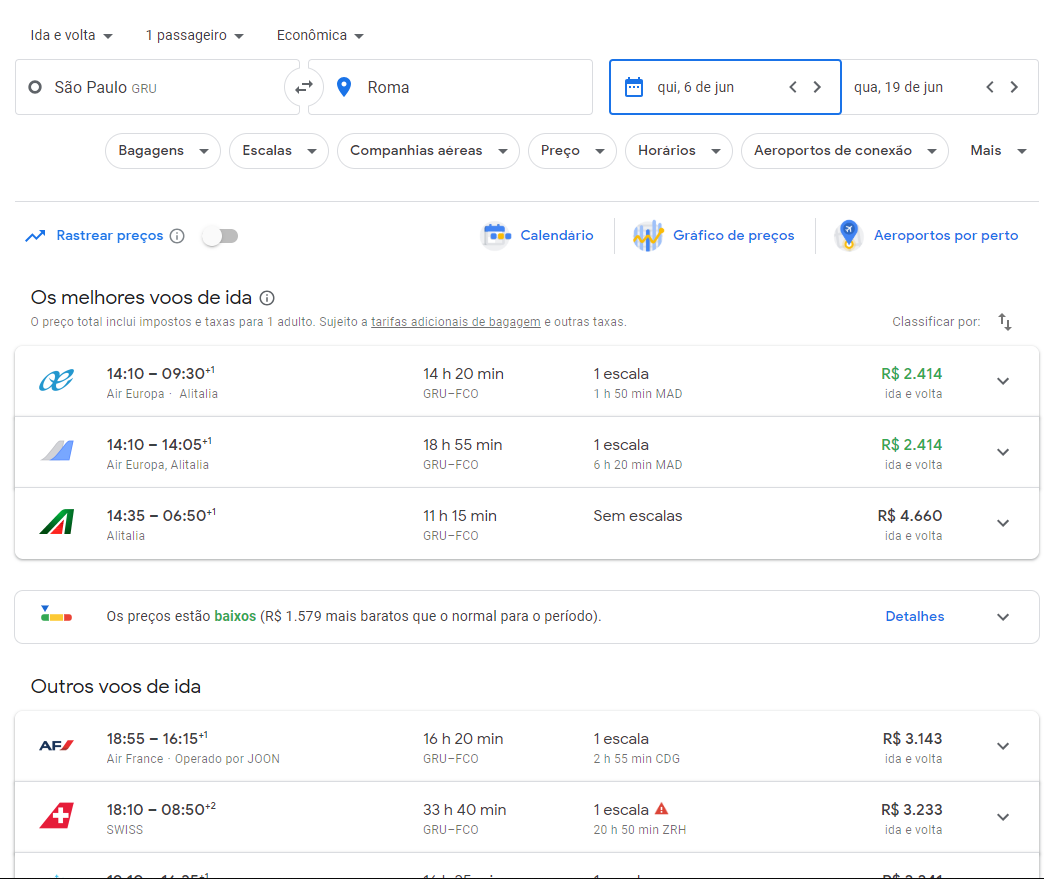
Task: Go to next departure date
Action: 817,87
